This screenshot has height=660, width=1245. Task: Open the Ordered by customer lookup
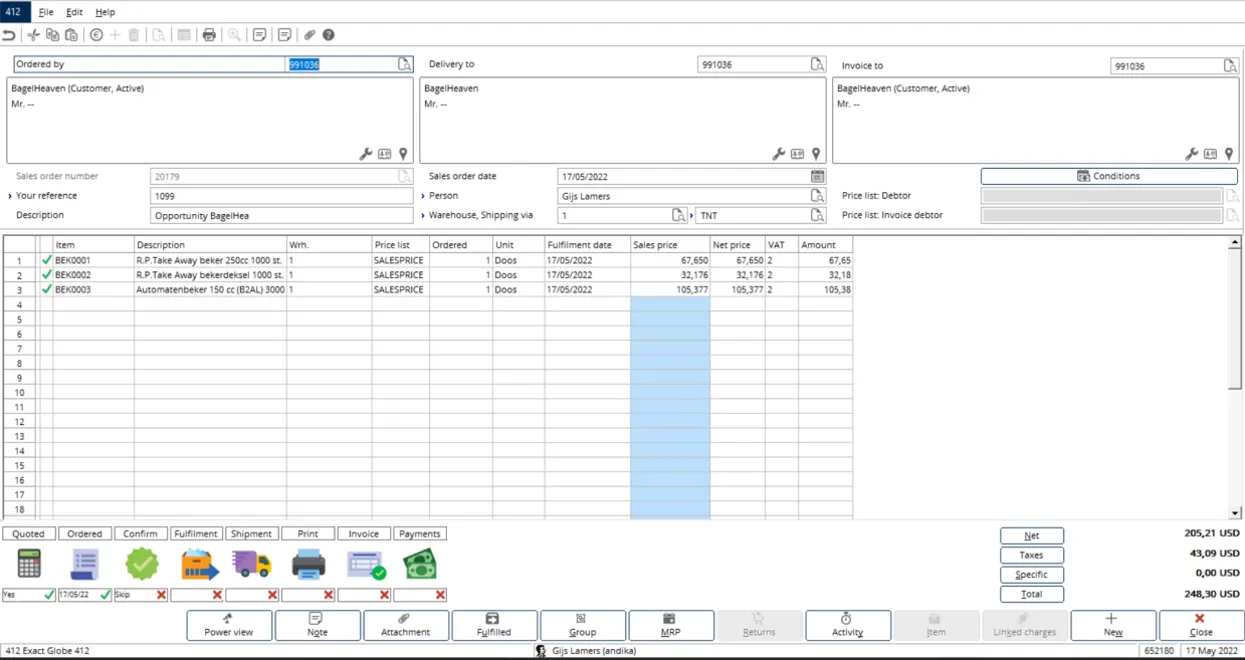[404, 64]
